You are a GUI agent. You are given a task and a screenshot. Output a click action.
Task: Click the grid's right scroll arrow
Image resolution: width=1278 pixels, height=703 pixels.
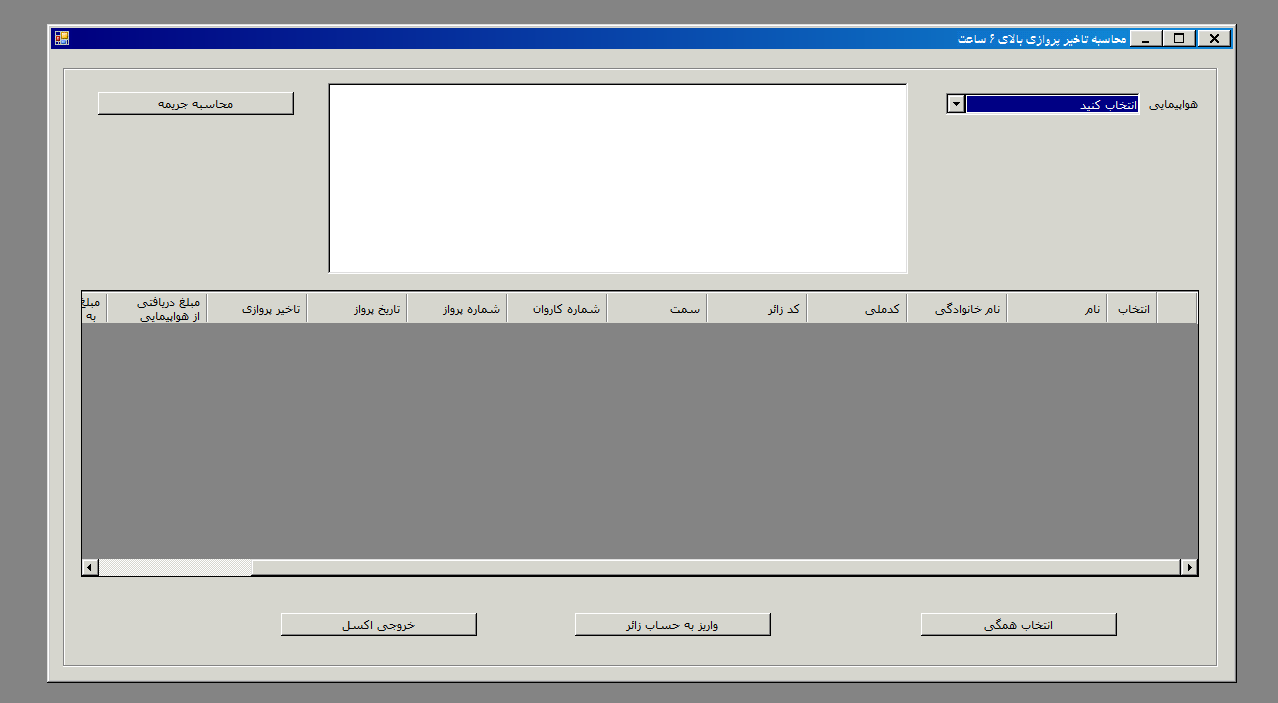[x=1189, y=568]
